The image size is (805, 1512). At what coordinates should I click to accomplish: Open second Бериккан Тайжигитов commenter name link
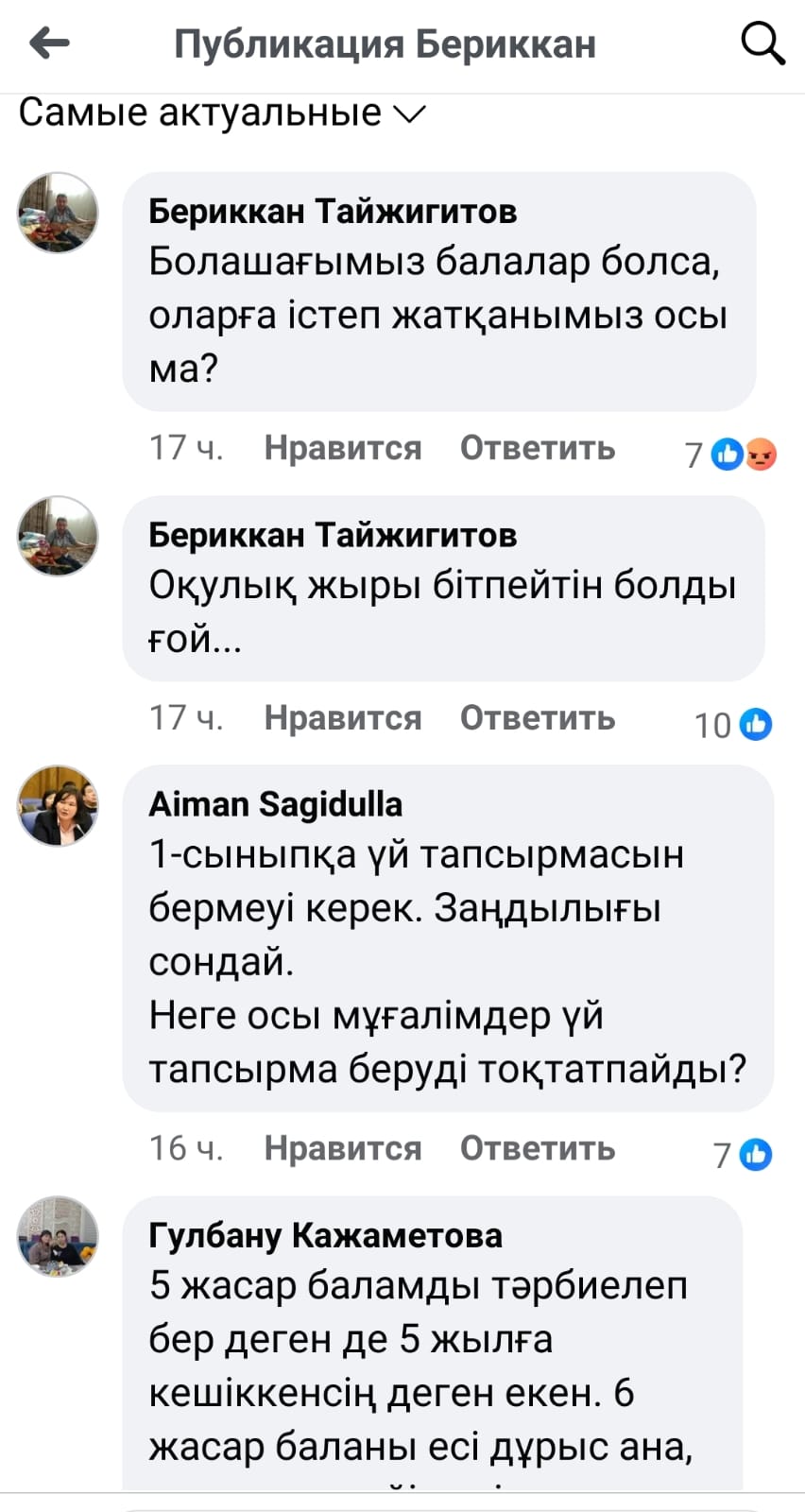coord(333,535)
